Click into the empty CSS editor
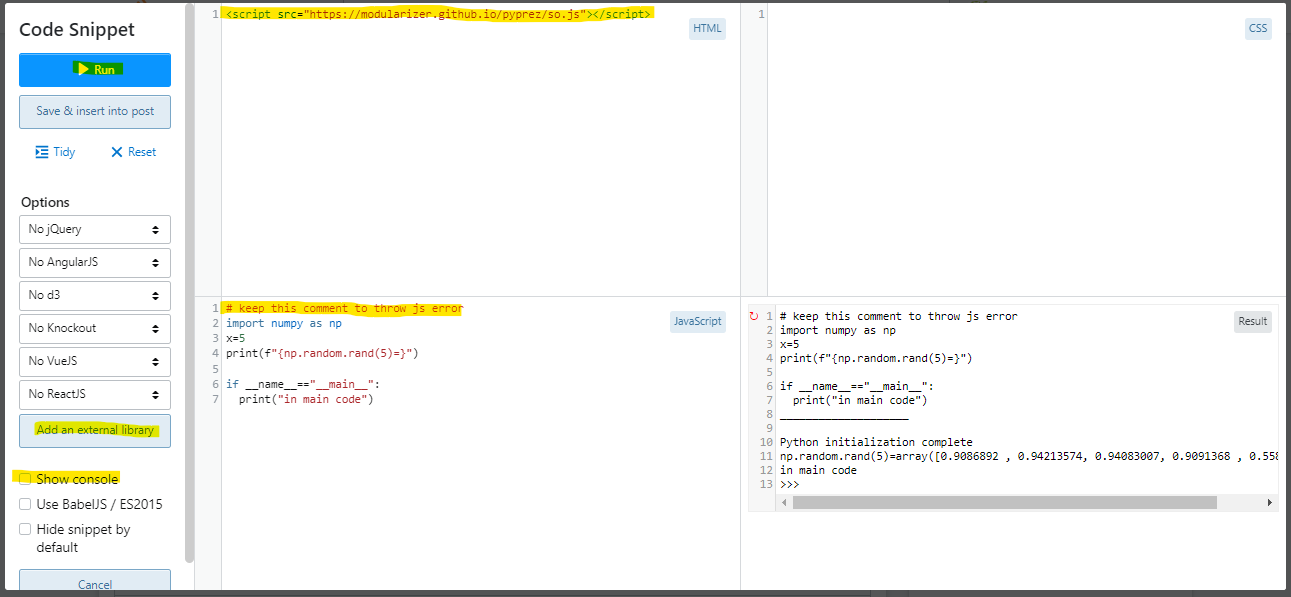 pyautogui.click(x=1026, y=150)
